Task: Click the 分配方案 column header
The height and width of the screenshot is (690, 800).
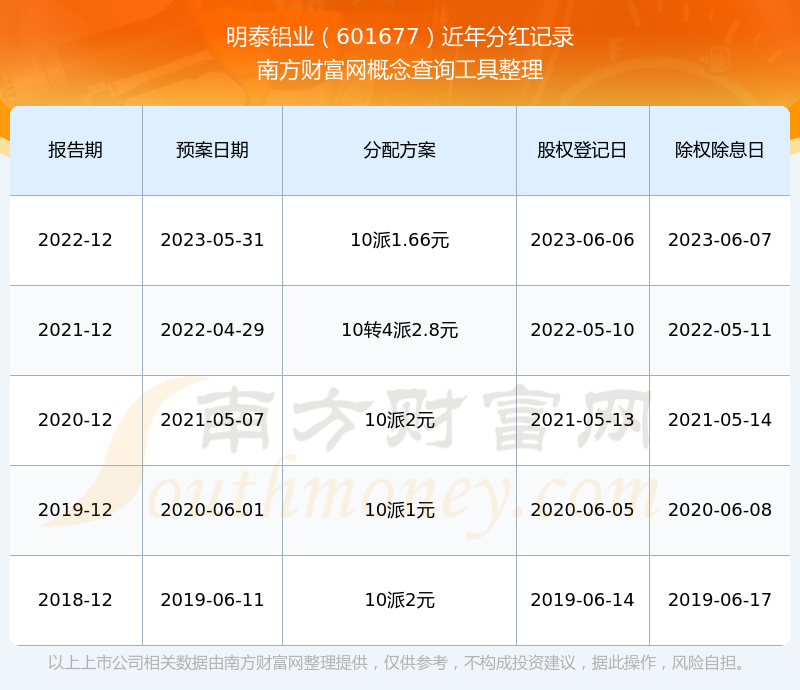Action: 399,150
